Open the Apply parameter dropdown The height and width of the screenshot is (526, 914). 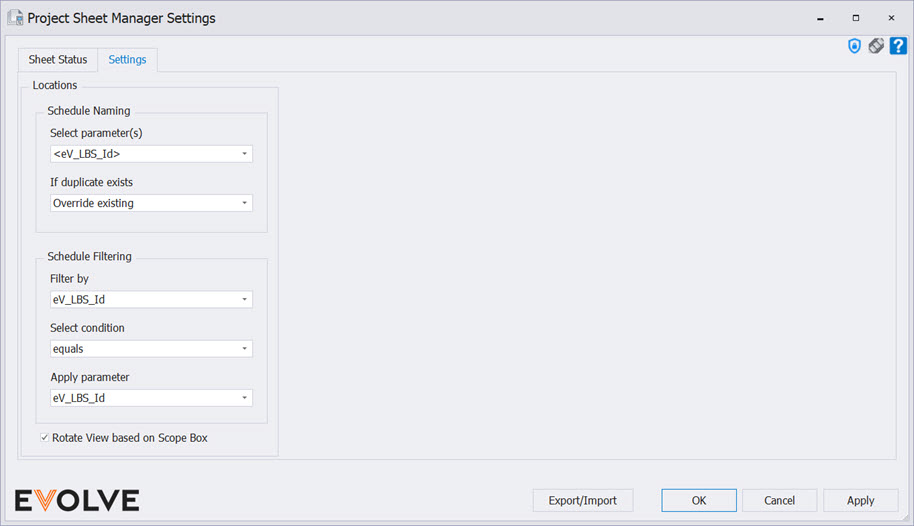pyautogui.click(x=151, y=398)
